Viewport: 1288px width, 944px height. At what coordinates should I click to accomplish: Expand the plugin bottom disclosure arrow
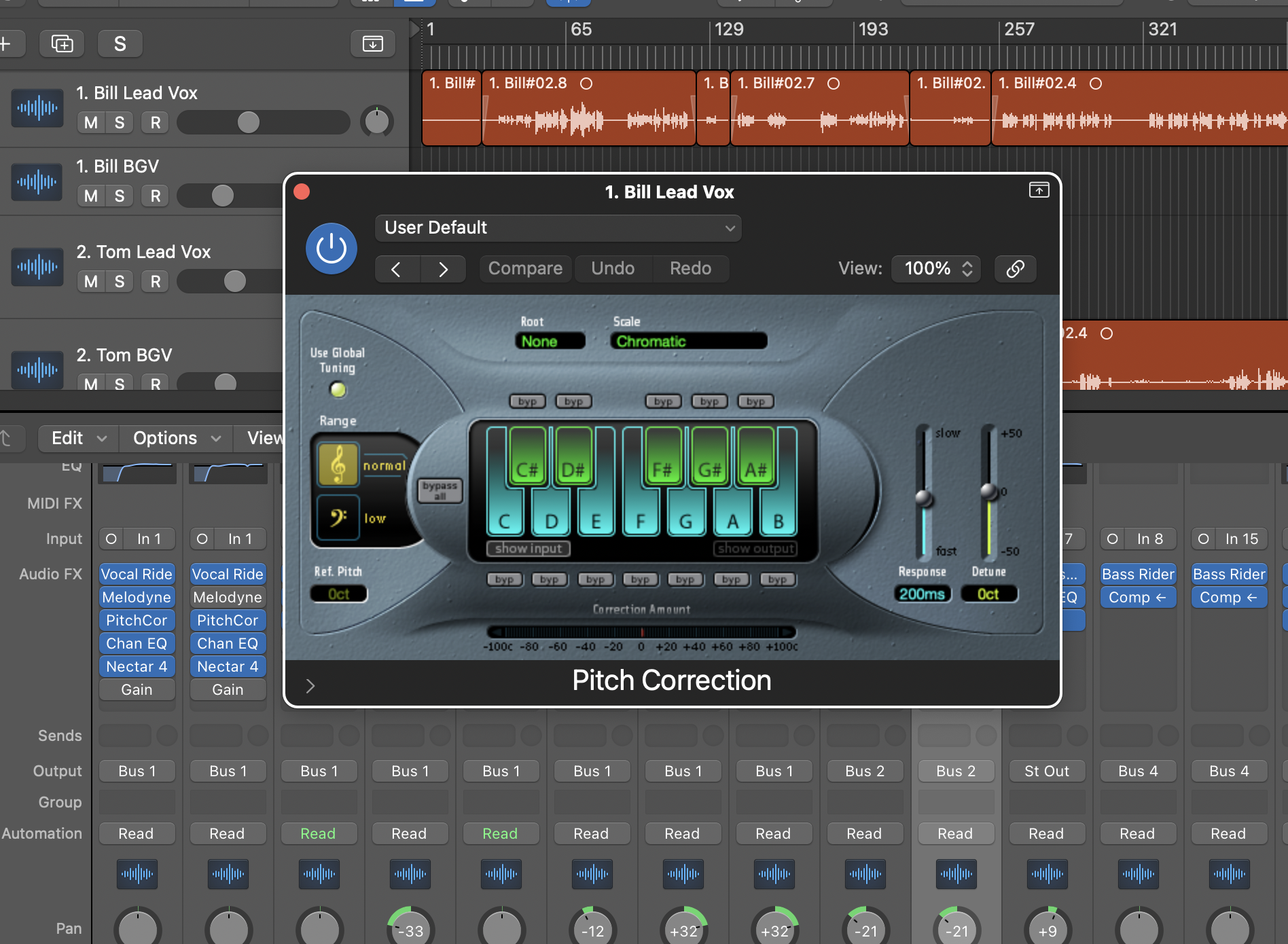click(310, 686)
